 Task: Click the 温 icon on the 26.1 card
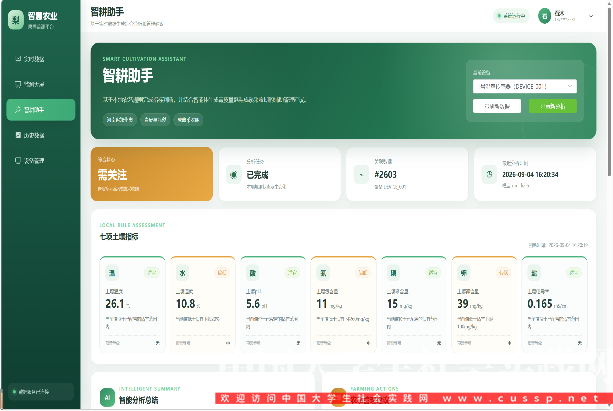pos(112,273)
